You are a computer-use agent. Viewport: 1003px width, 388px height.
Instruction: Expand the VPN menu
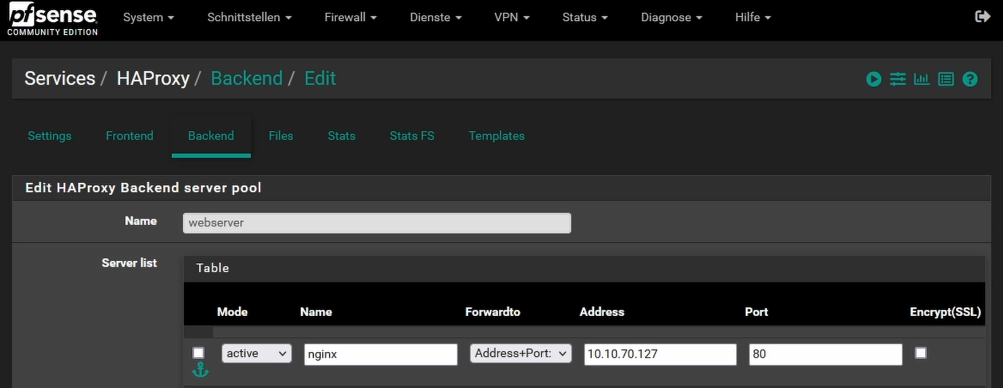(512, 18)
